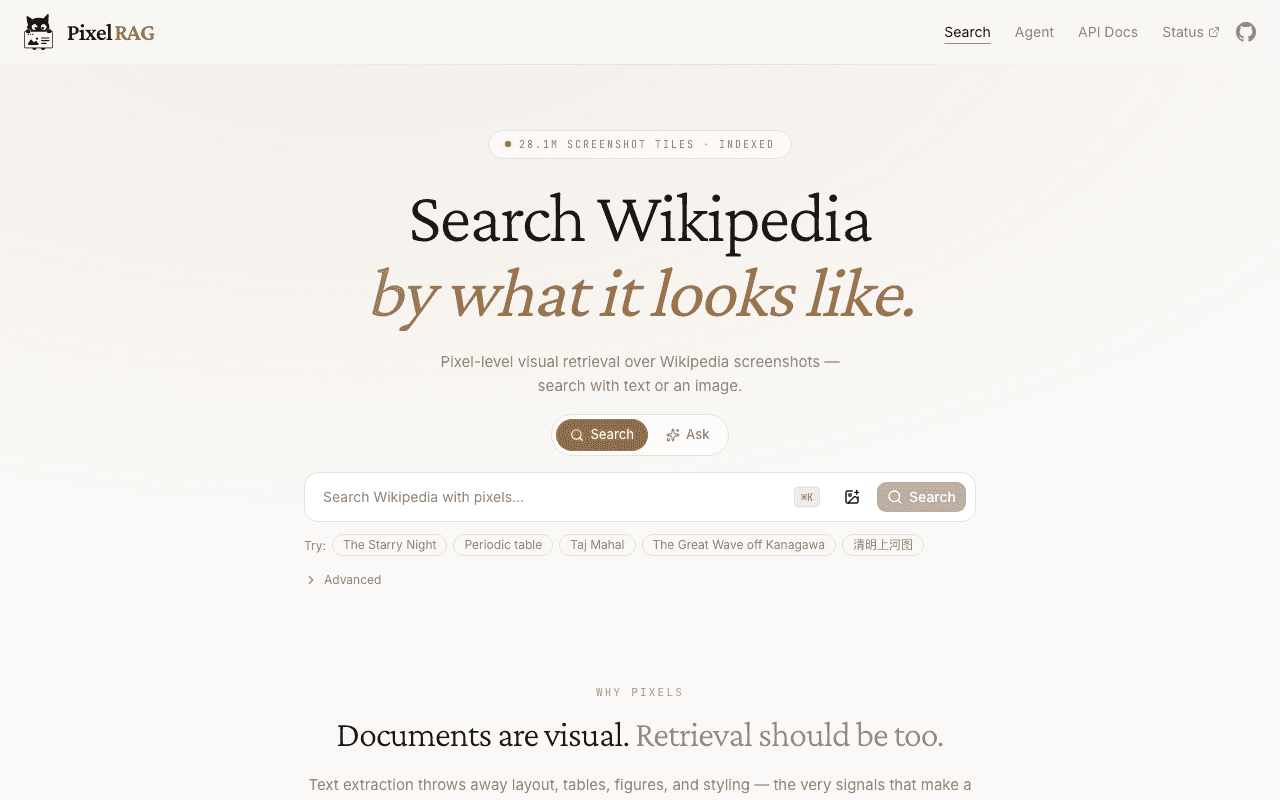Click the WHY PIXELS section label
Image resolution: width=1280 pixels, height=800 pixels.
[x=640, y=692]
